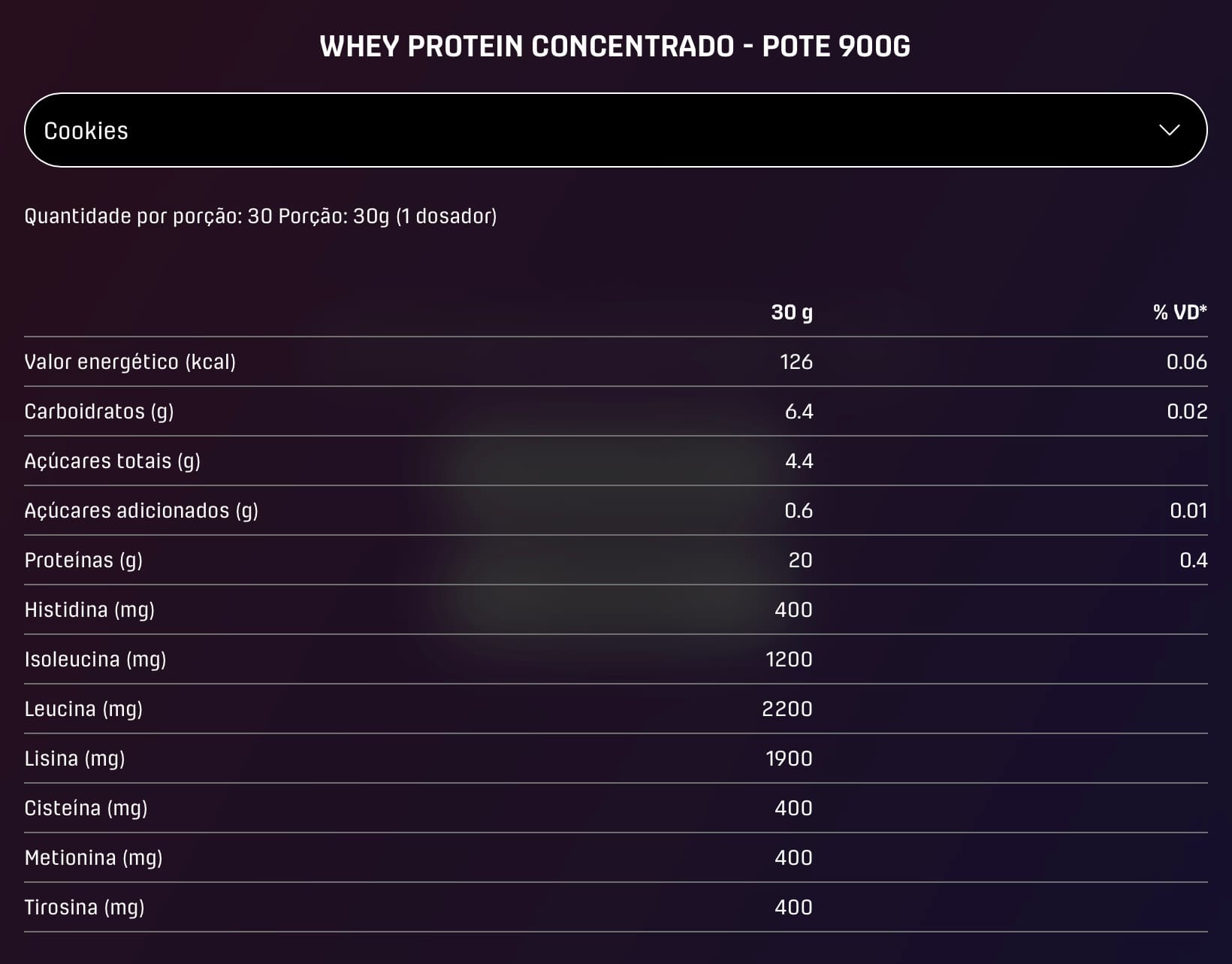Click the 0.4 protein daily value
The height and width of the screenshot is (964, 1232).
[1193, 561]
